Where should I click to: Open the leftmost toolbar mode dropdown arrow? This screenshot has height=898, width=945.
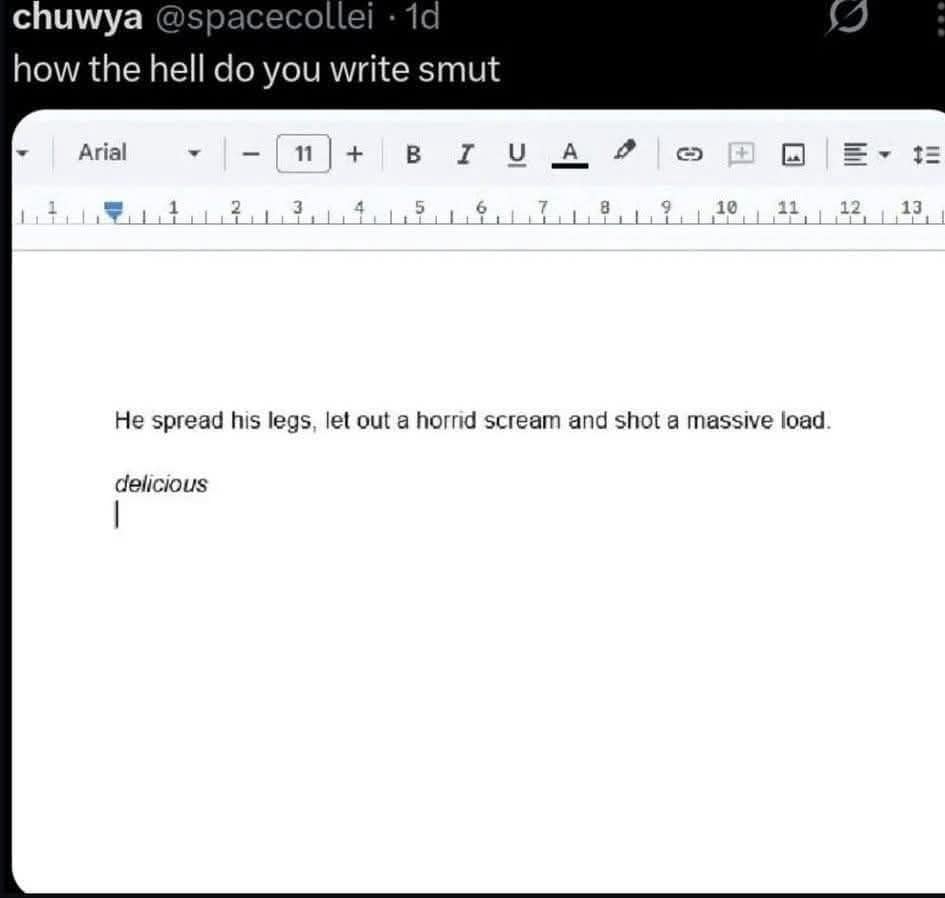coord(22,154)
